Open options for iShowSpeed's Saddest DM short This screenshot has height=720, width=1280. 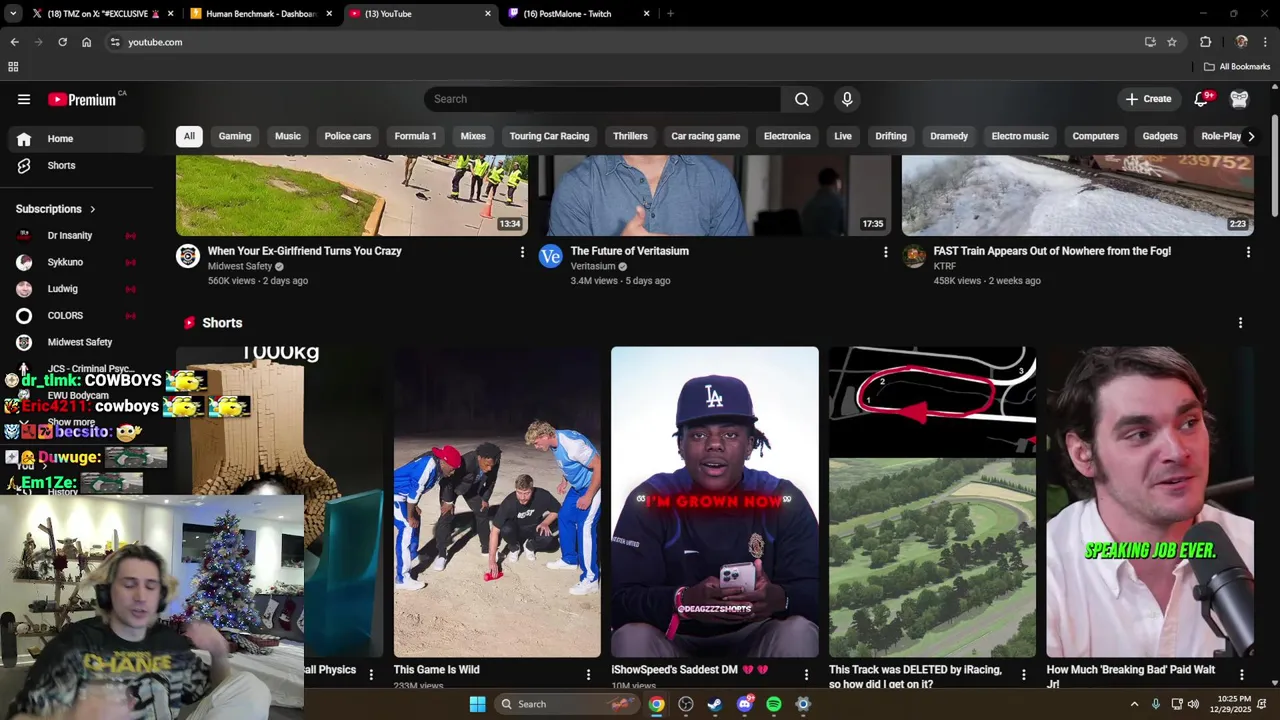pyautogui.click(x=806, y=675)
